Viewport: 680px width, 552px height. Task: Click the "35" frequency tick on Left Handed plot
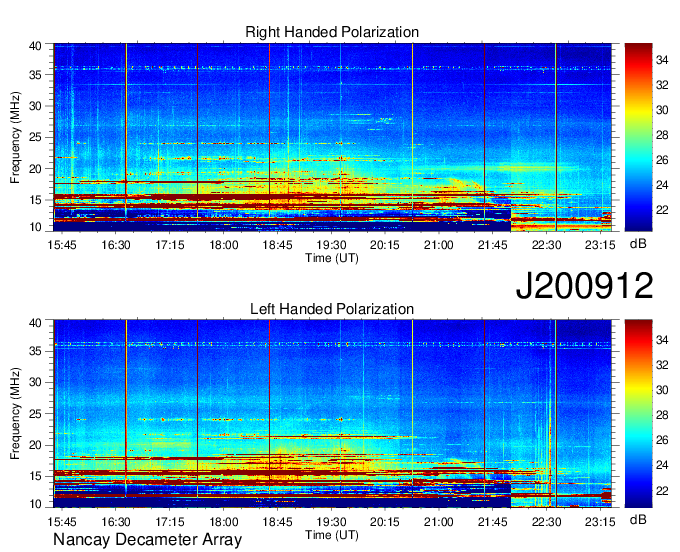35,351
